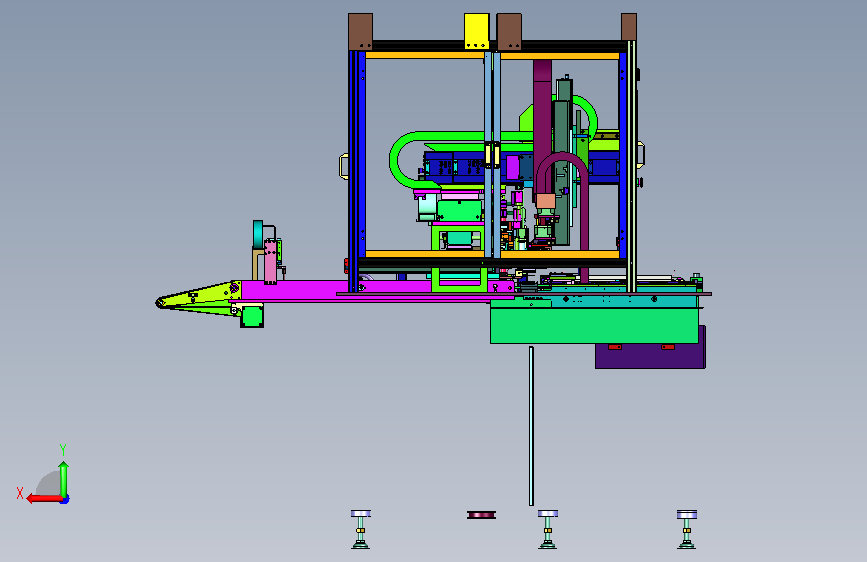Select the yellow block atop the frame
Screen dimensions: 867x562
(476, 31)
